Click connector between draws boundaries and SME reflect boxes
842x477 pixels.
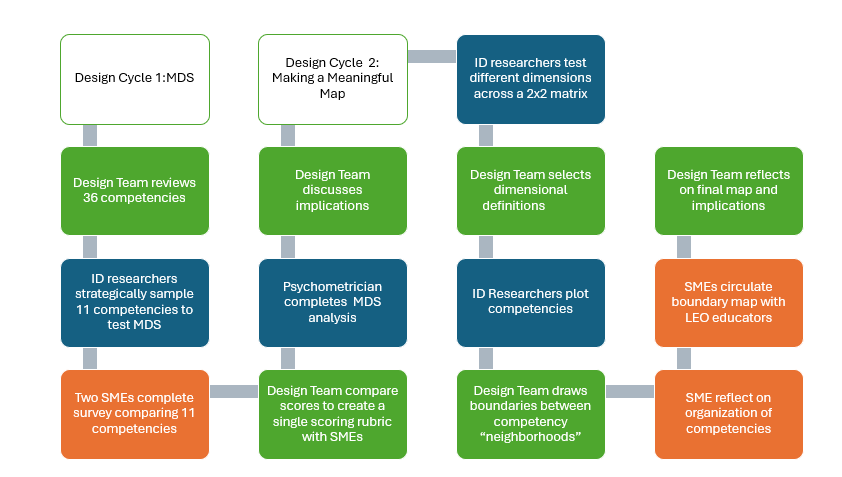click(630, 391)
